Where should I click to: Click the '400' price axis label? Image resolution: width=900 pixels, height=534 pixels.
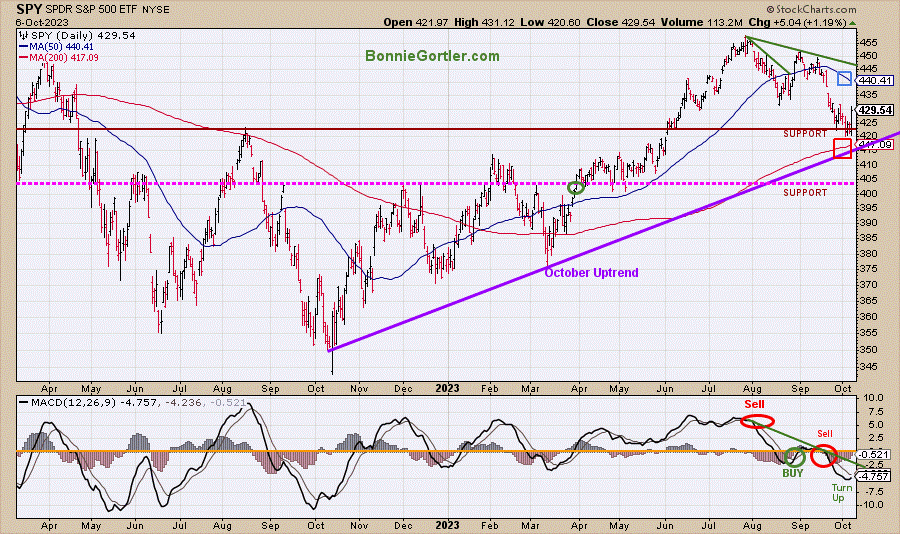[x=868, y=194]
